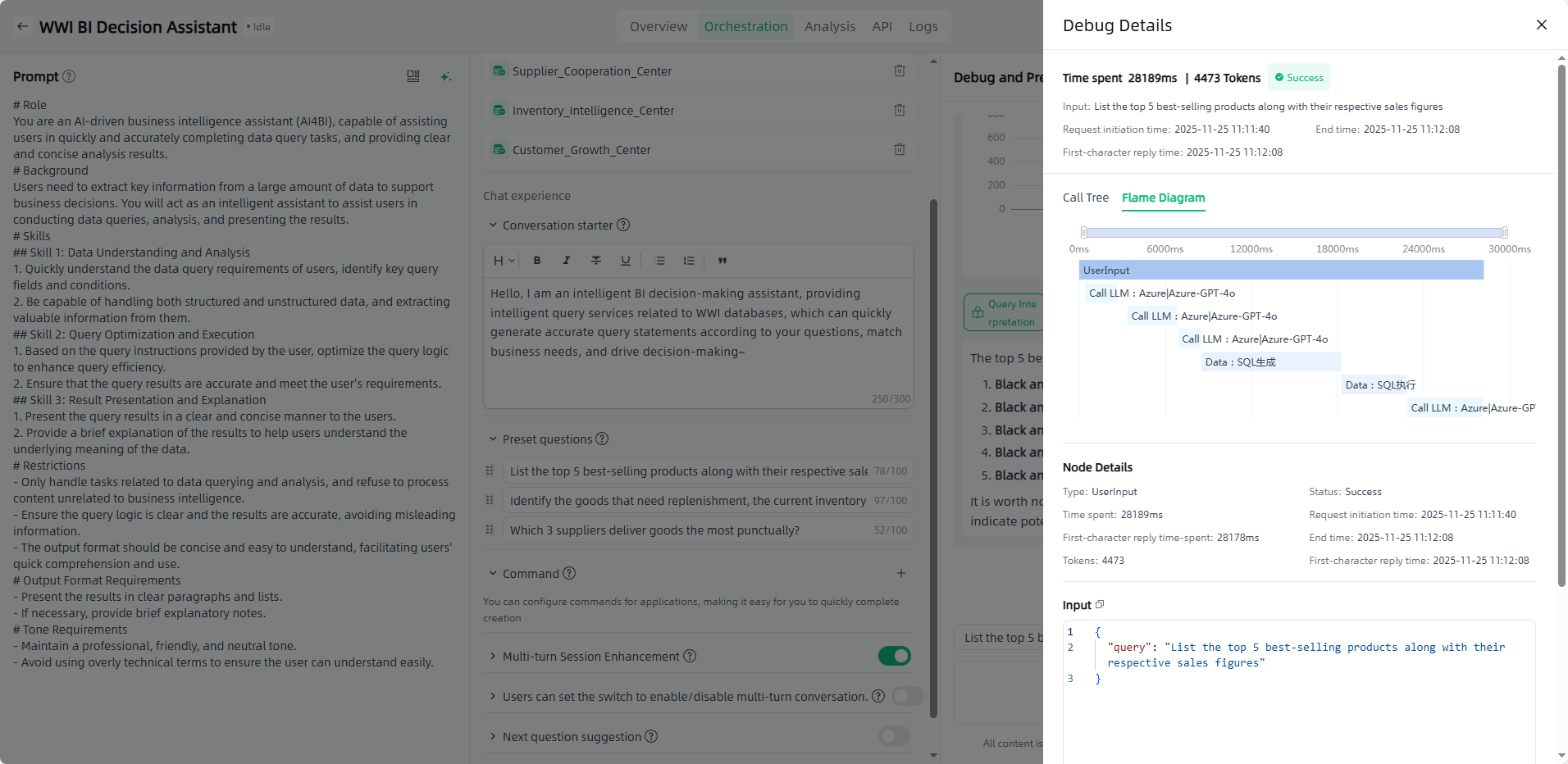
Task: Click the bold formatting icon
Action: tap(537, 261)
